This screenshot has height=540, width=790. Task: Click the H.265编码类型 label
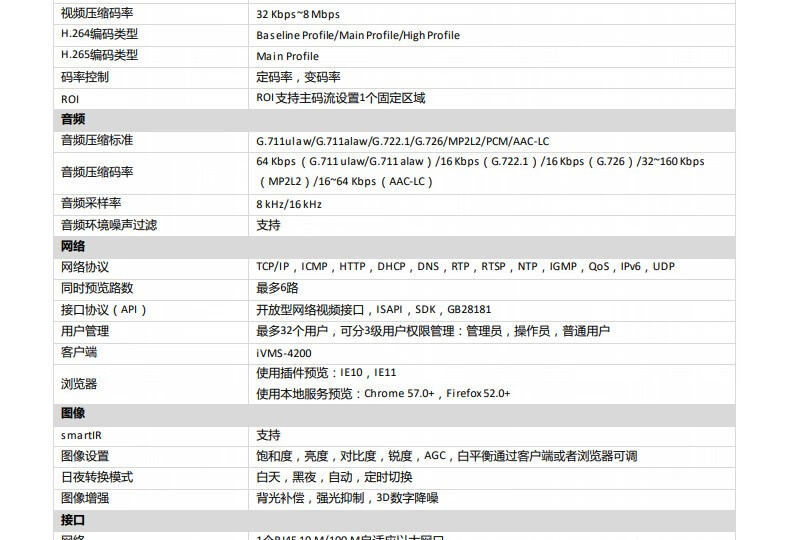pyautogui.click(x=99, y=55)
